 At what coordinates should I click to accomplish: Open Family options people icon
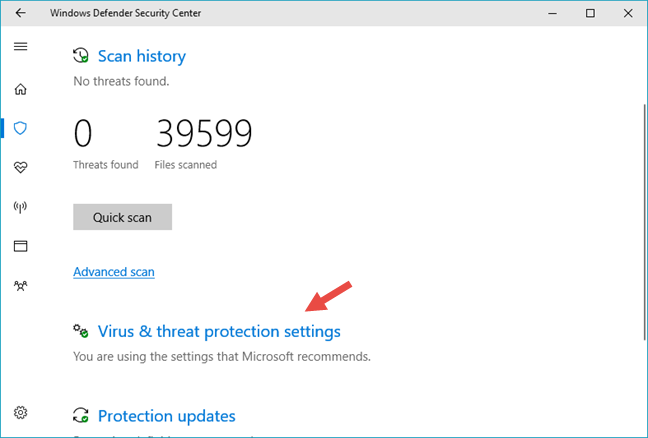tap(20, 286)
